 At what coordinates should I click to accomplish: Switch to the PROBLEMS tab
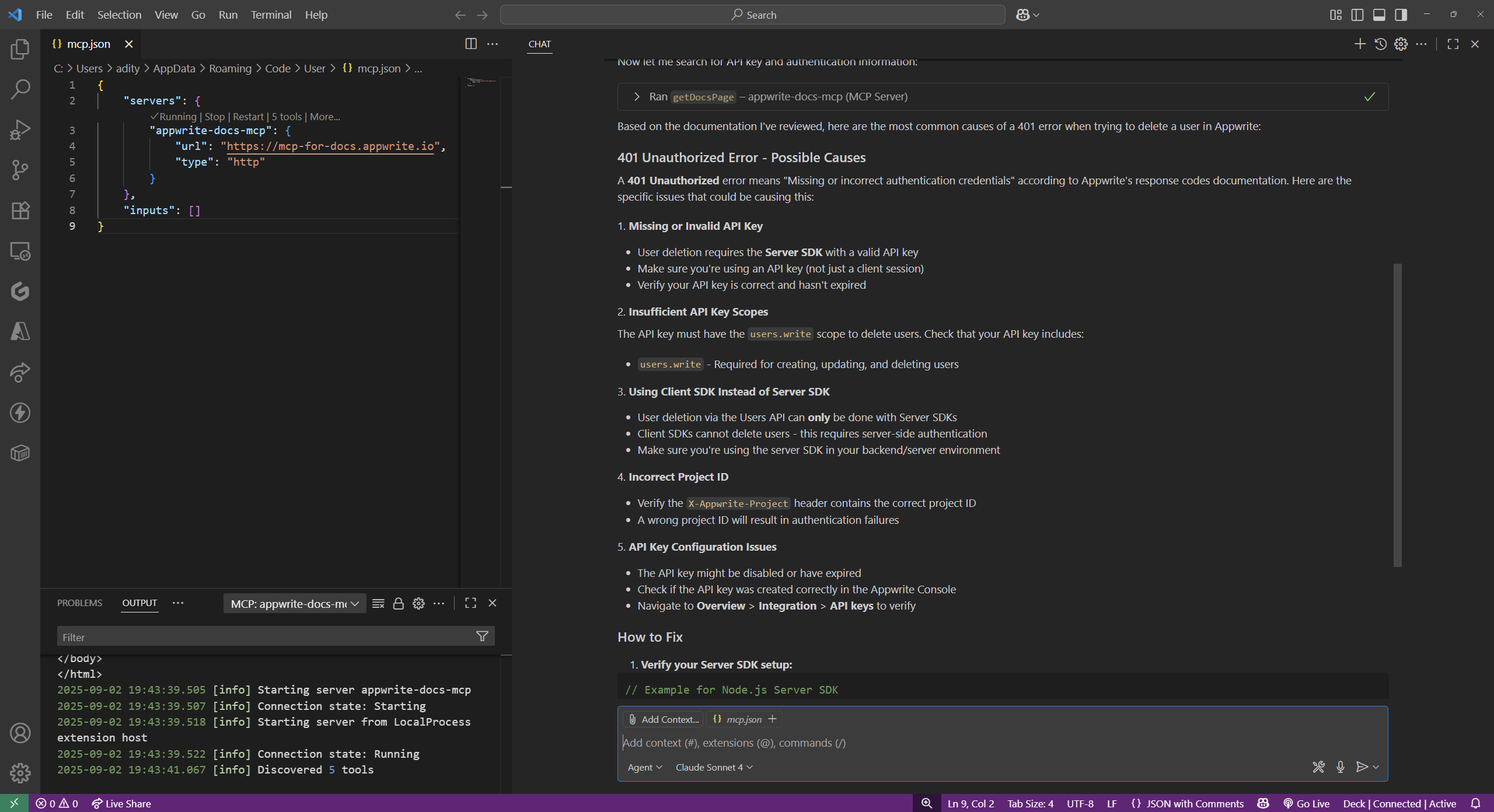(79, 603)
